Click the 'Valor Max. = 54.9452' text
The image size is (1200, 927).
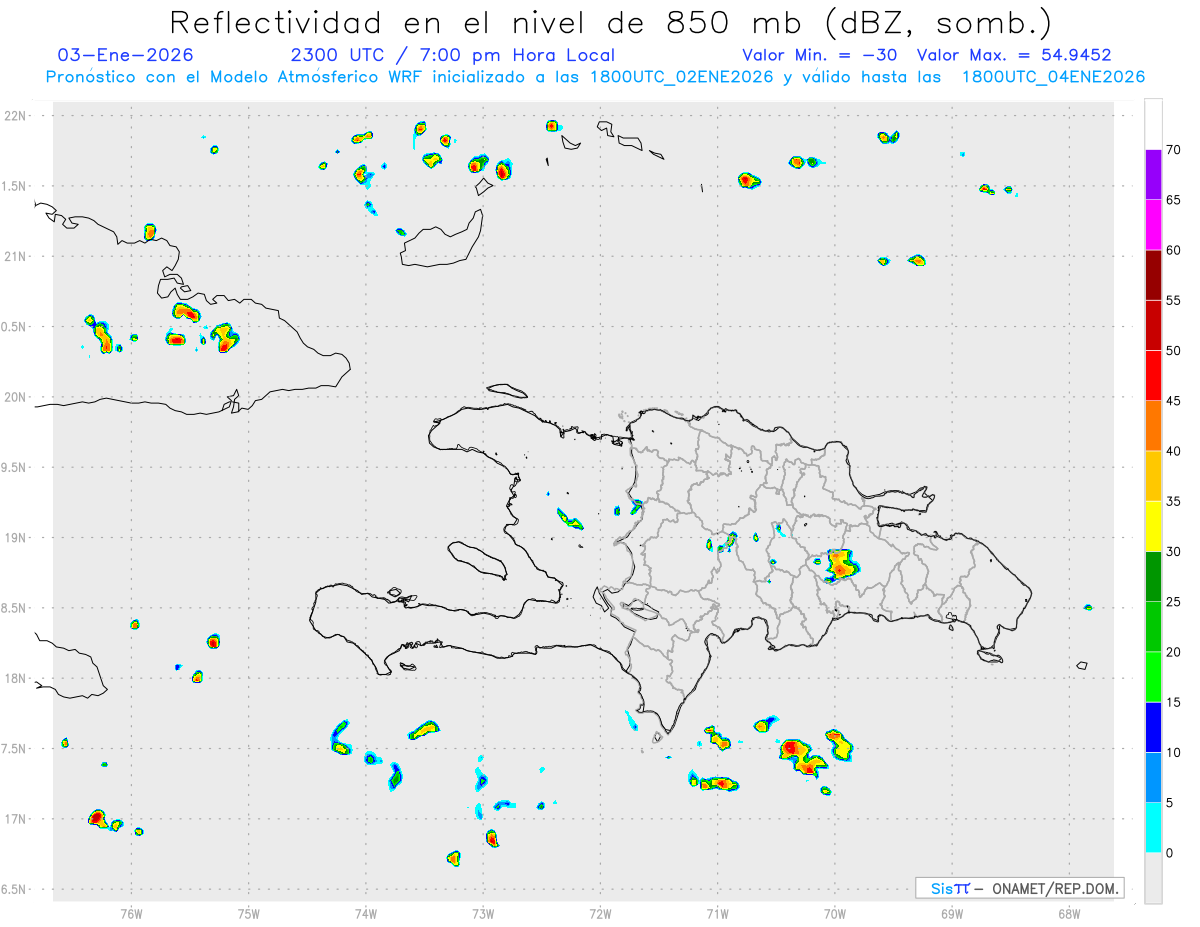[1014, 55]
